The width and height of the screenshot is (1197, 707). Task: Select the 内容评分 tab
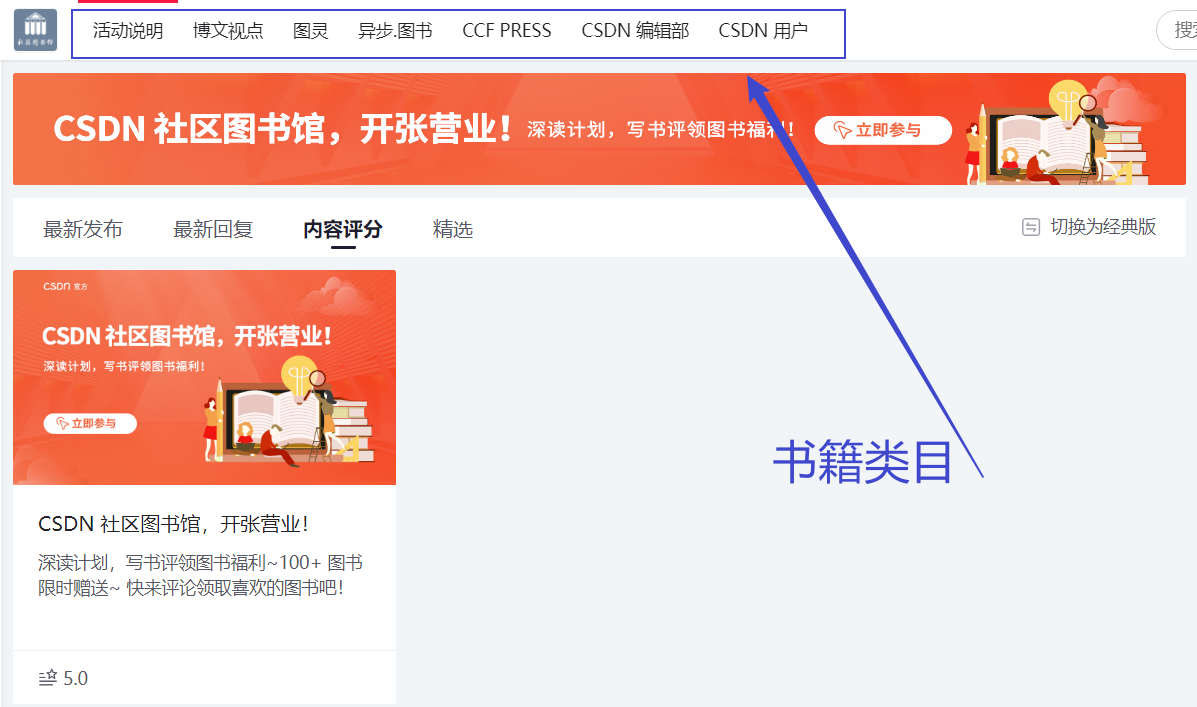click(343, 229)
